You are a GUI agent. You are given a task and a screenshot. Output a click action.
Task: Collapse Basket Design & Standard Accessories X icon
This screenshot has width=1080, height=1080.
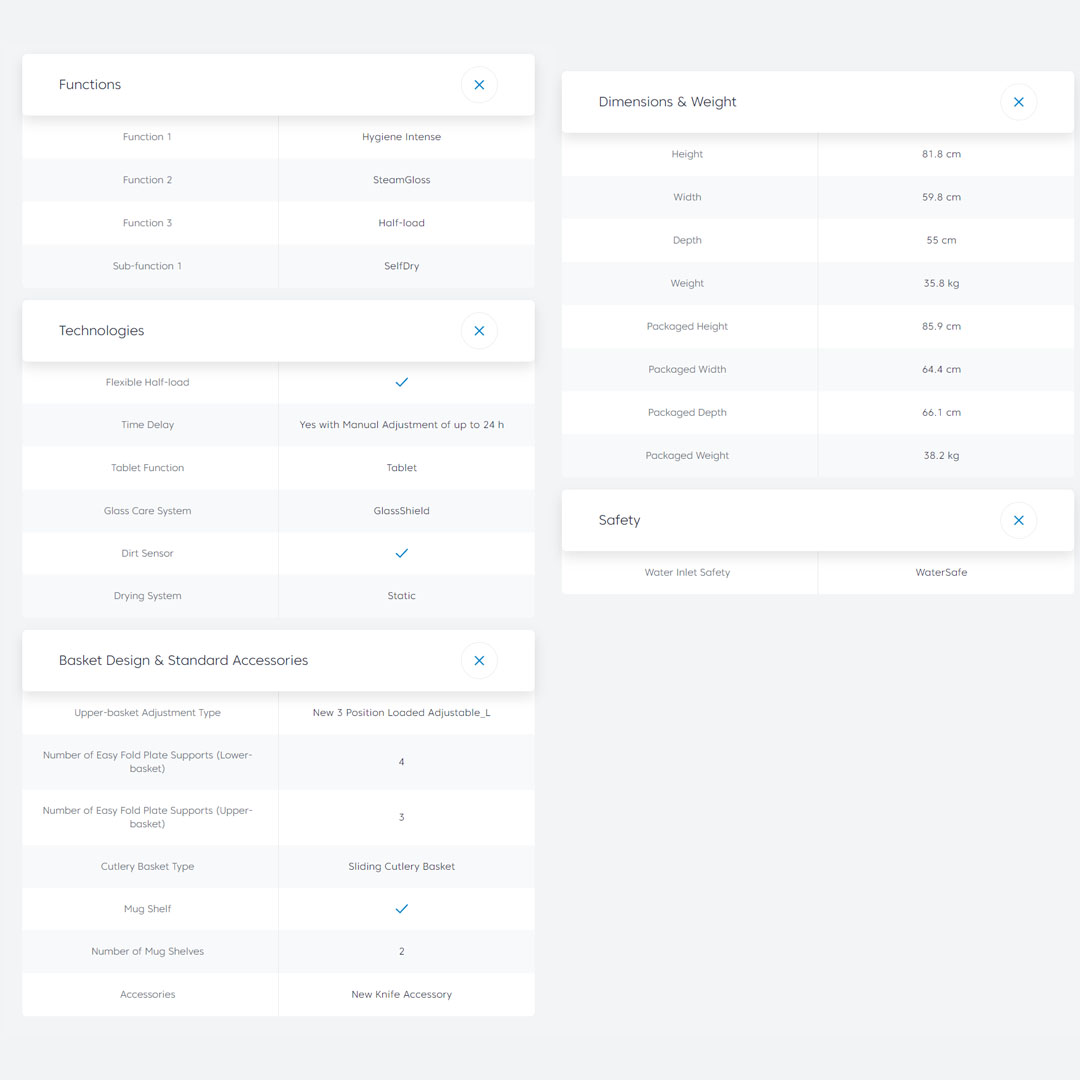point(479,661)
